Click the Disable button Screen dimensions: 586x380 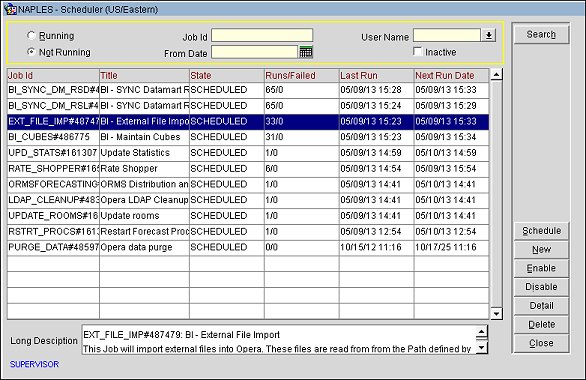pos(541,287)
